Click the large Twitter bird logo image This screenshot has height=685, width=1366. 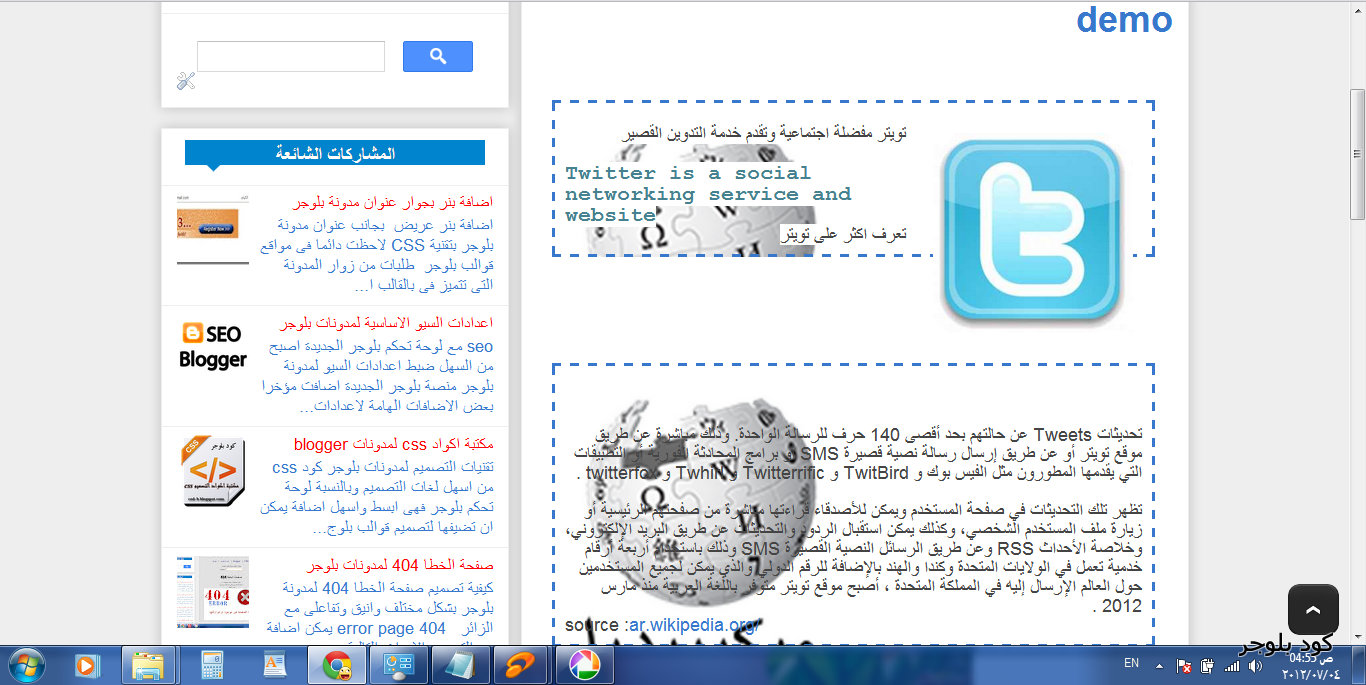click(1030, 232)
